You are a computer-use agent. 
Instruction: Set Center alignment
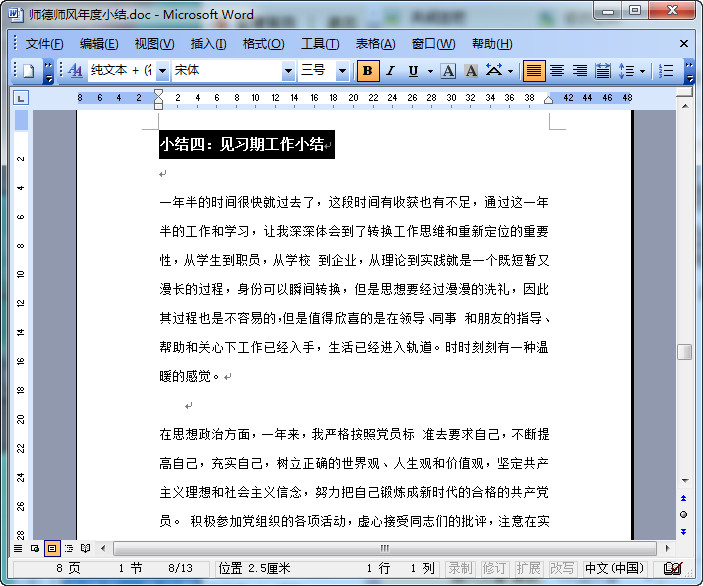click(557, 71)
